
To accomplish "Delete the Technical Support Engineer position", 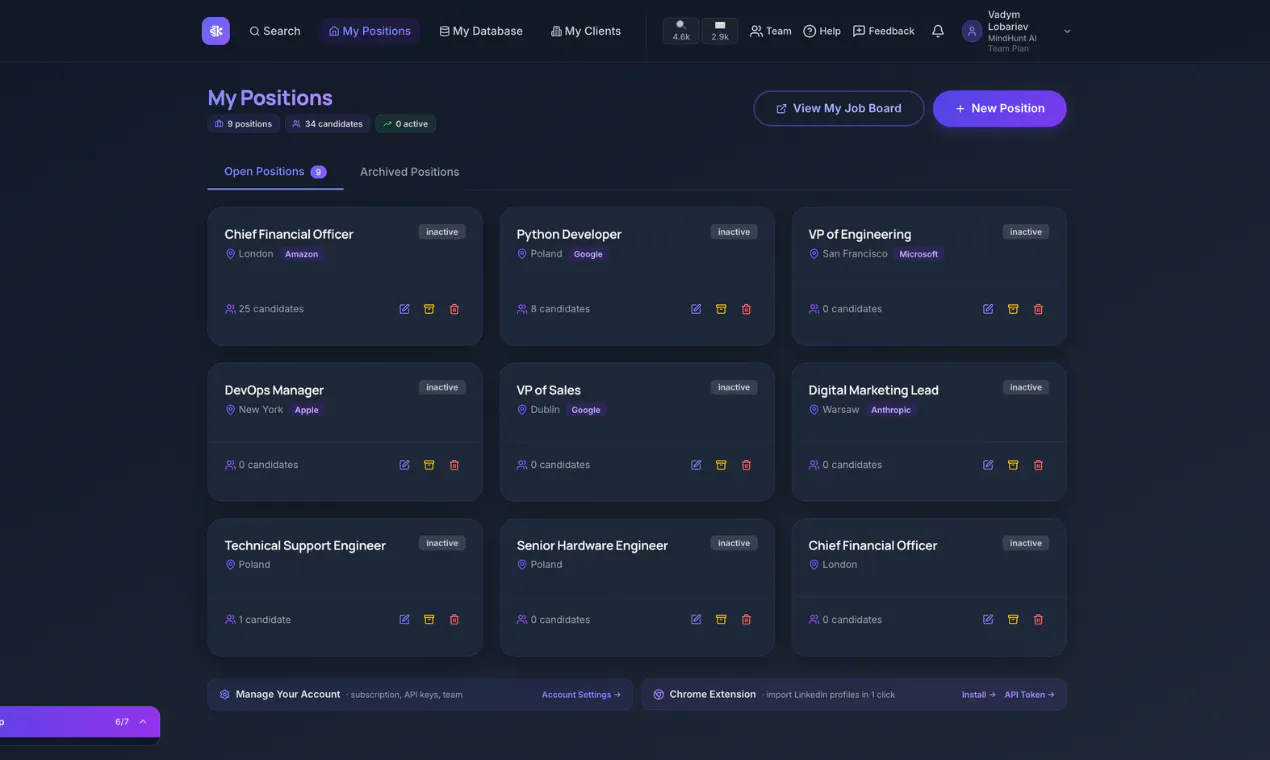I will click(454, 620).
